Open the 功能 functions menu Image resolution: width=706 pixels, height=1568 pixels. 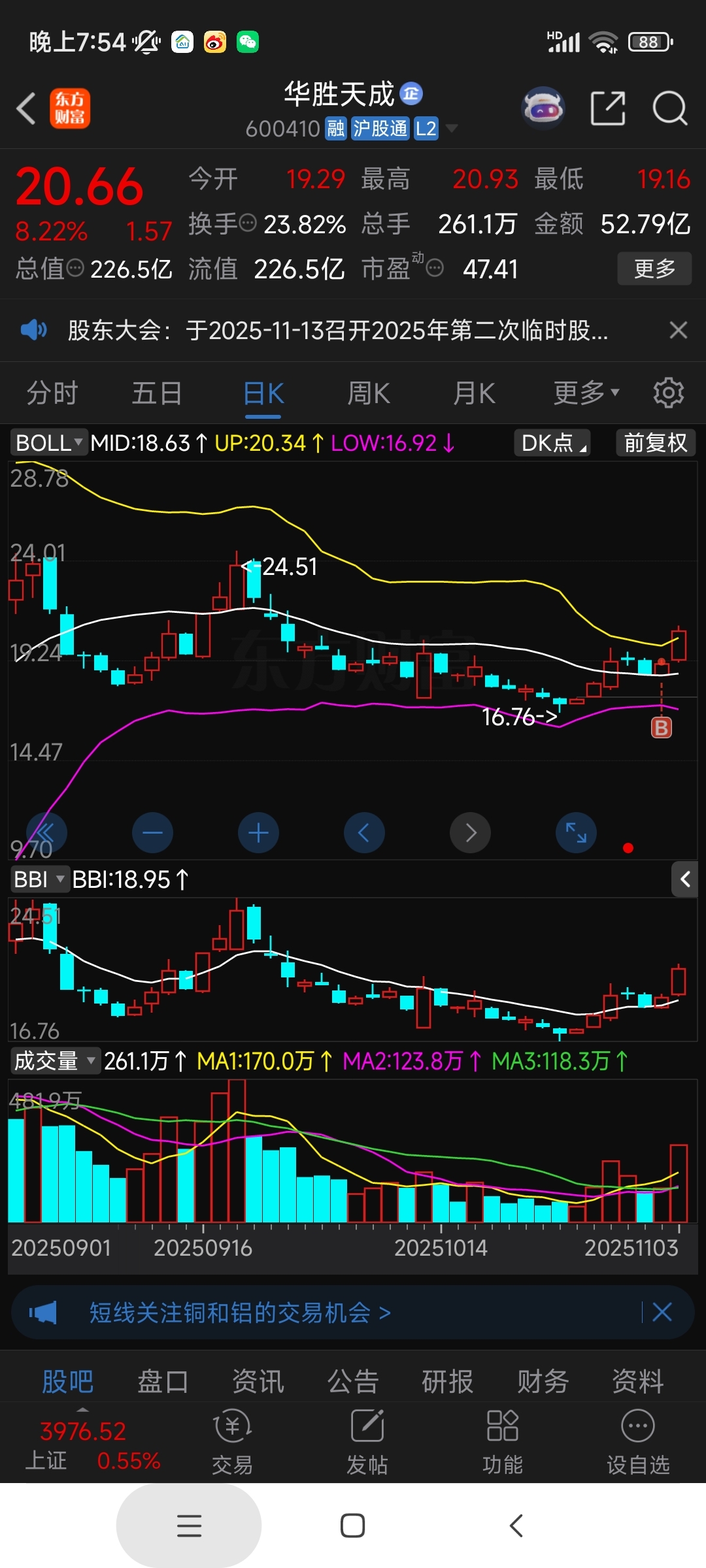pos(503,1443)
